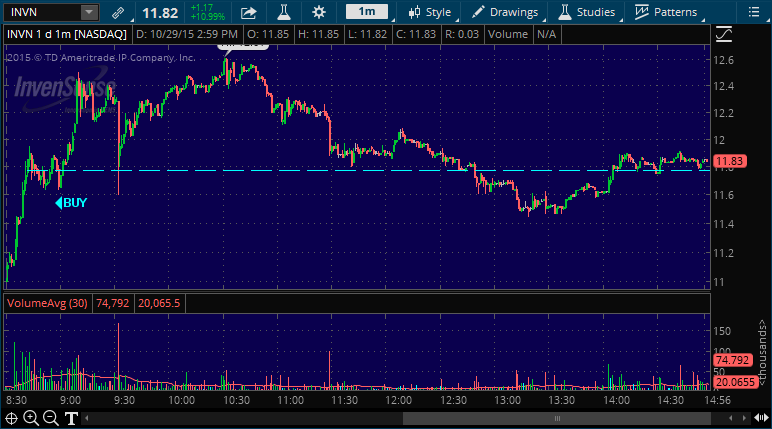772x429 pixels.
Task: Click the H: 11.85 high value
Action: [x=319, y=34]
